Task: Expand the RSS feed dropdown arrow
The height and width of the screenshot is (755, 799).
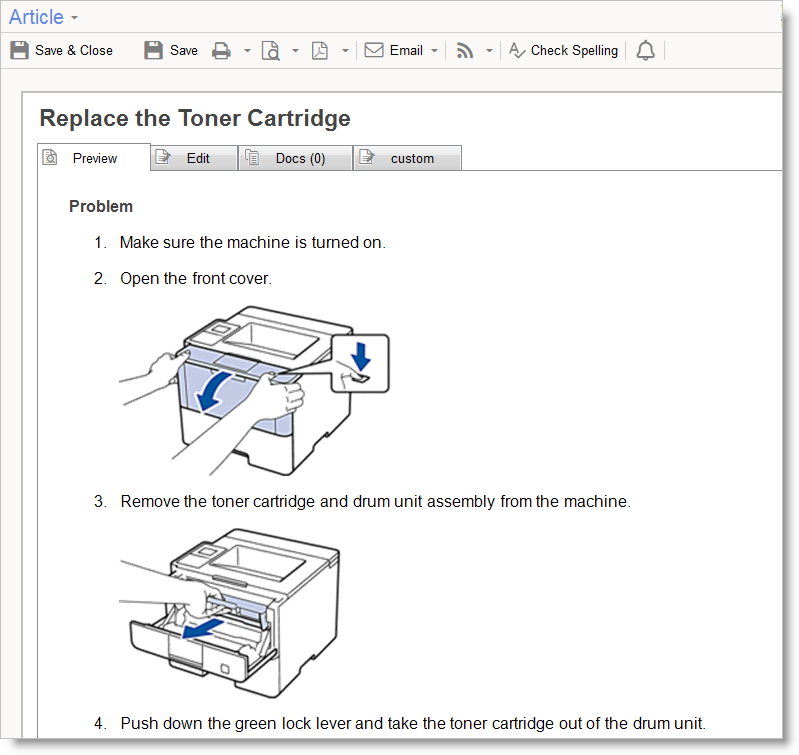Action: coord(489,50)
